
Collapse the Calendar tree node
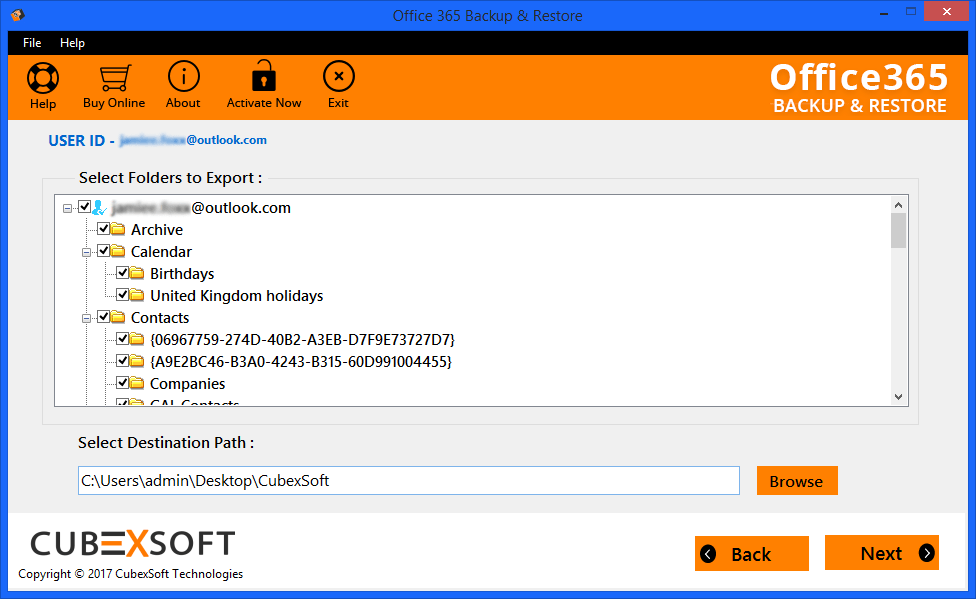click(87, 252)
